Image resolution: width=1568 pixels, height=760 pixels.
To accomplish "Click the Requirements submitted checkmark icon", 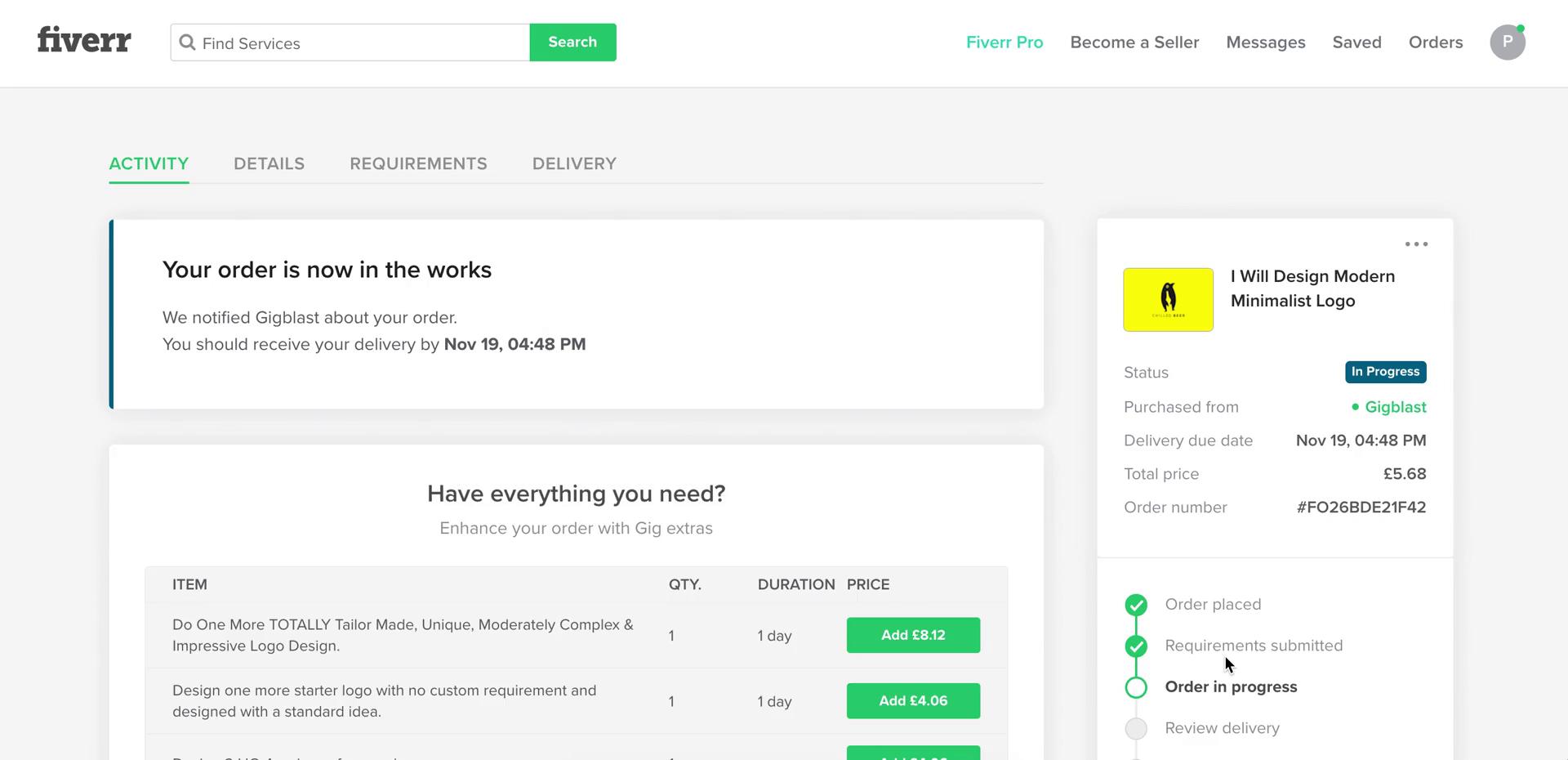I will click(1136, 646).
